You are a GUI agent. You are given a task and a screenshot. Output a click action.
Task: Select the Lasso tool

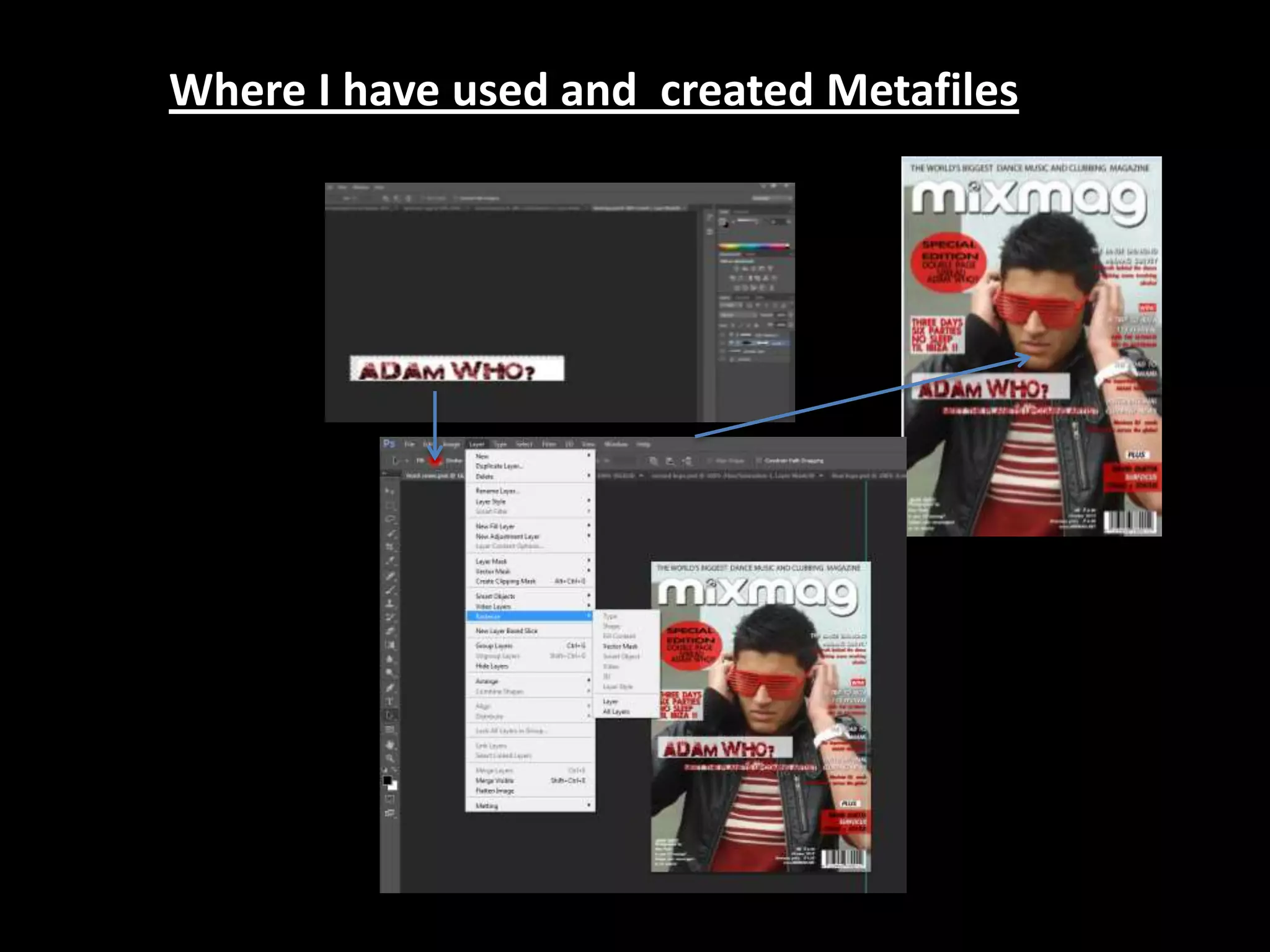(389, 519)
